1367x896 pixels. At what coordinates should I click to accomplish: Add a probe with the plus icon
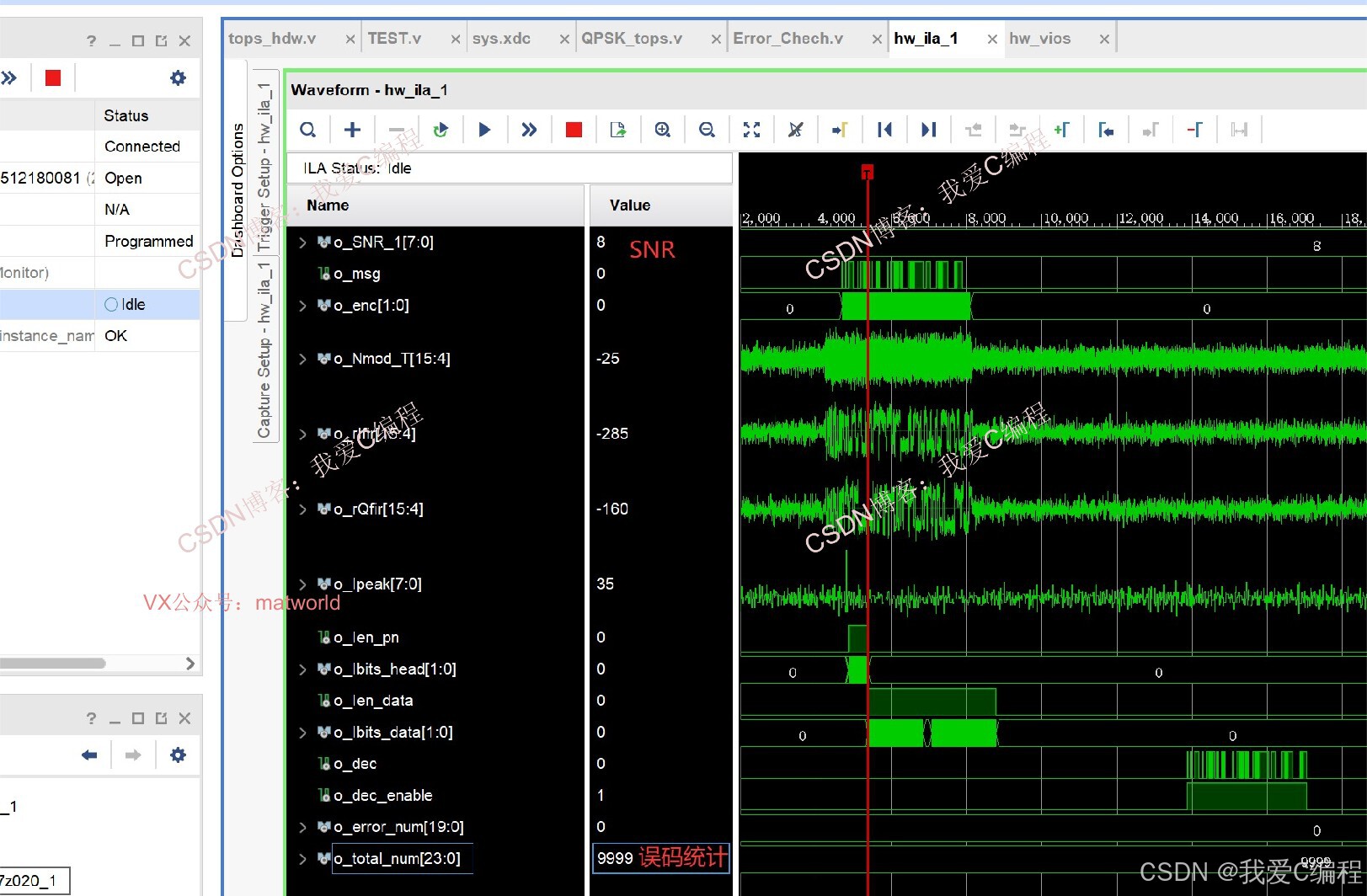click(x=352, y=130)
